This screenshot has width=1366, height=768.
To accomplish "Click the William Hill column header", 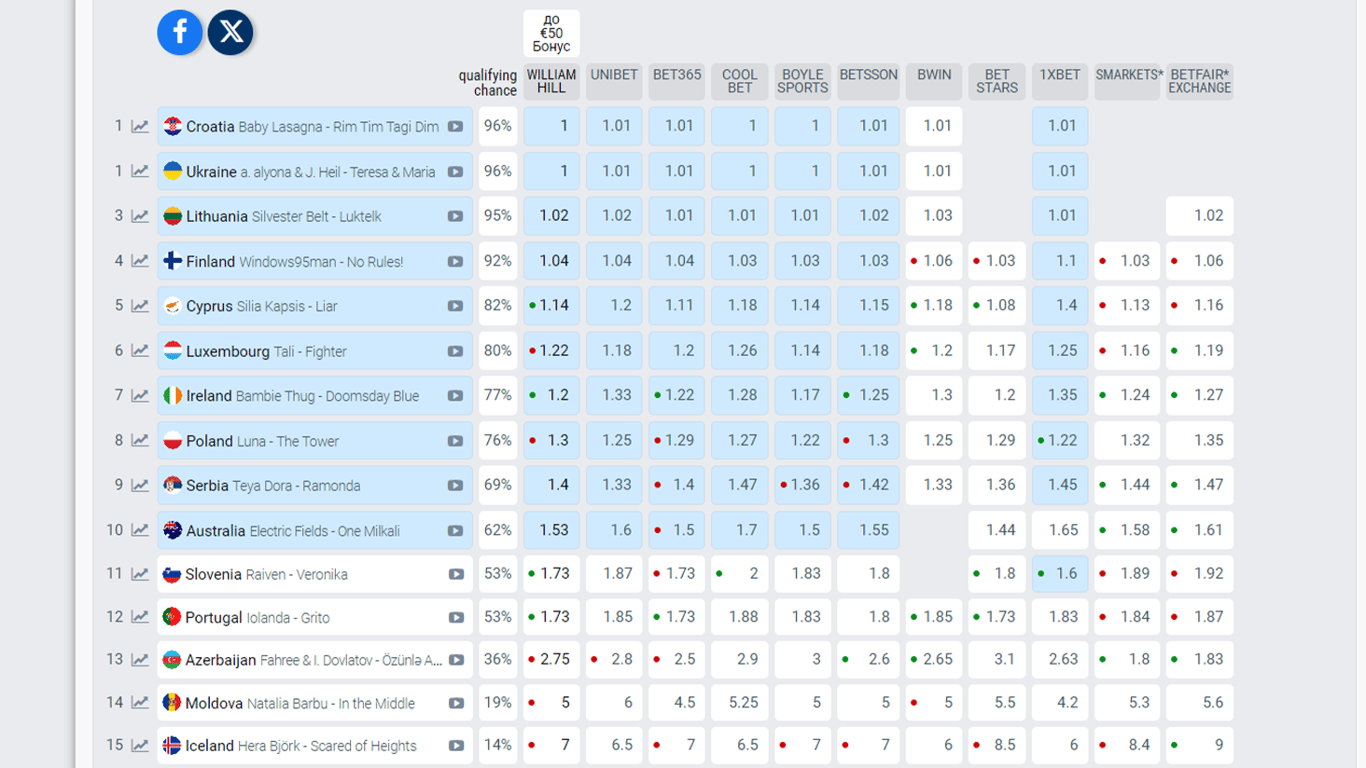I will [551, 82].
